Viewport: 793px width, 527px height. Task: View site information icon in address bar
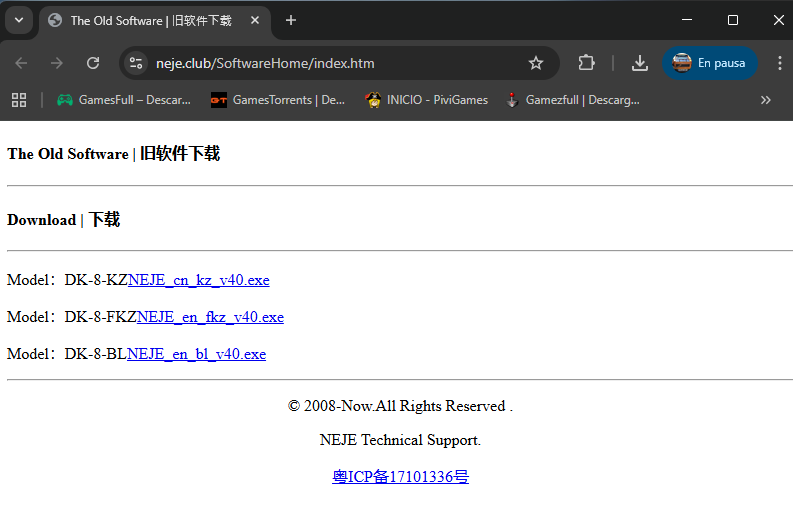click(x=137, y=63)
